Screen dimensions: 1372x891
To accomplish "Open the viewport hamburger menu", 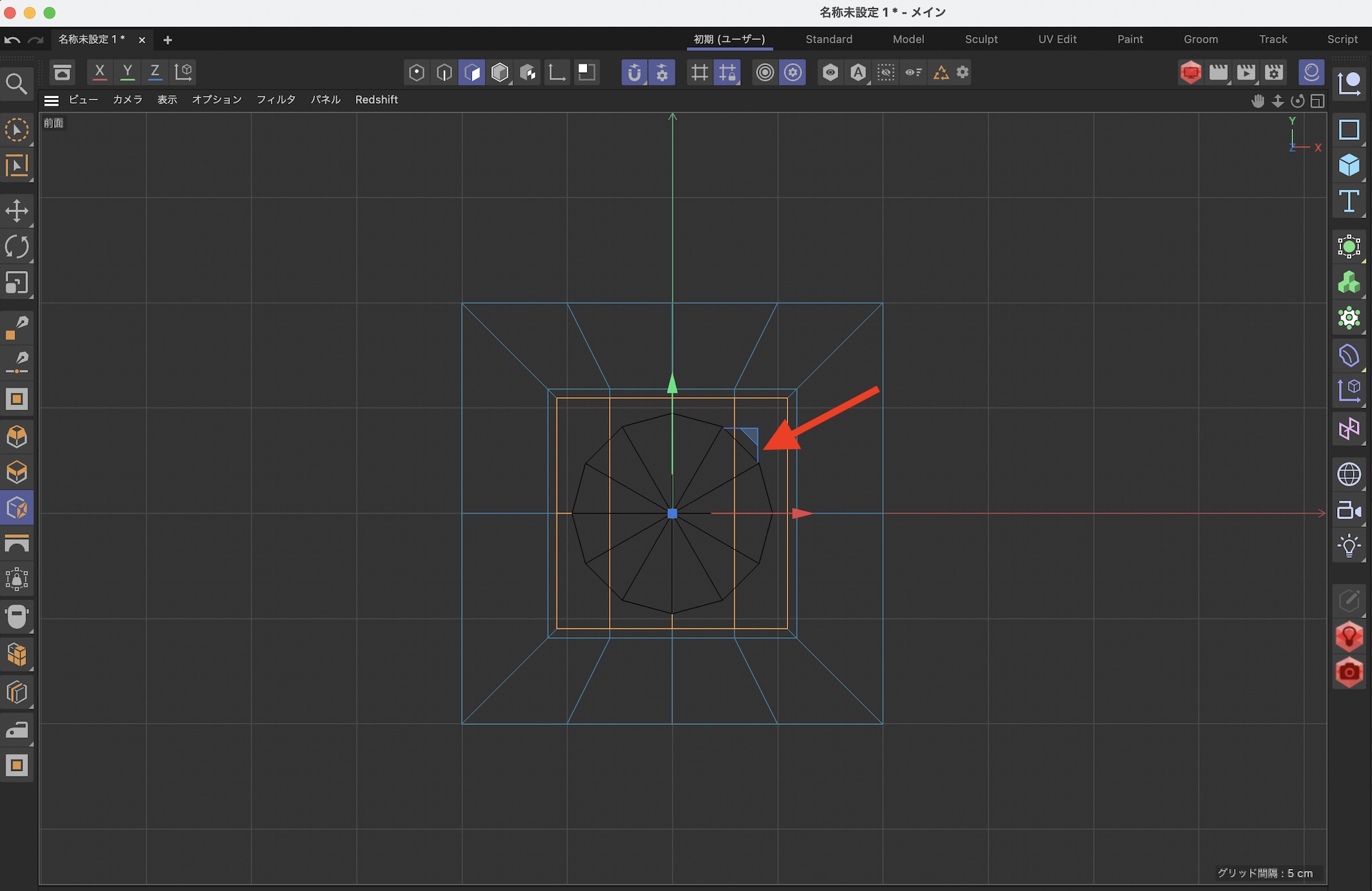I will 51,100.
